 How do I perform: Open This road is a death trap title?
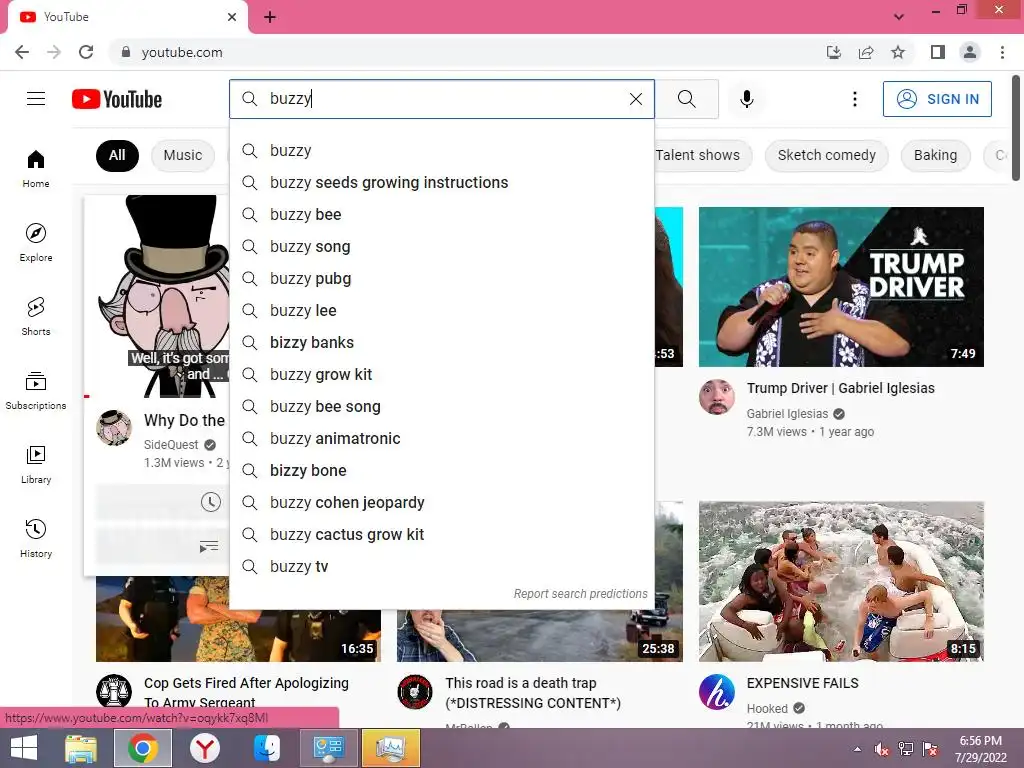(533, 693)
